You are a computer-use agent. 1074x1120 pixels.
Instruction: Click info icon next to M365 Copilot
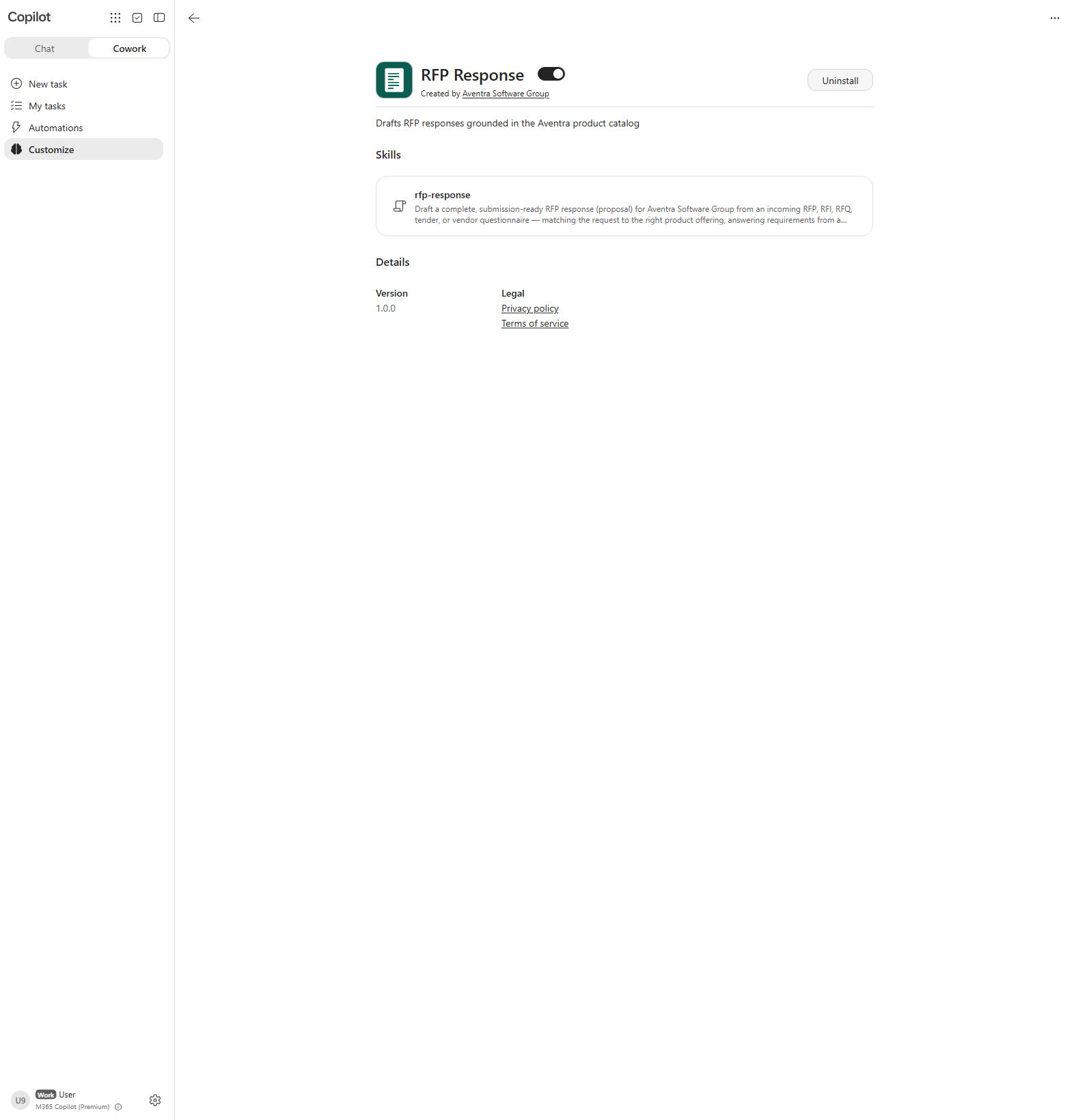(x=118, y=1107)
